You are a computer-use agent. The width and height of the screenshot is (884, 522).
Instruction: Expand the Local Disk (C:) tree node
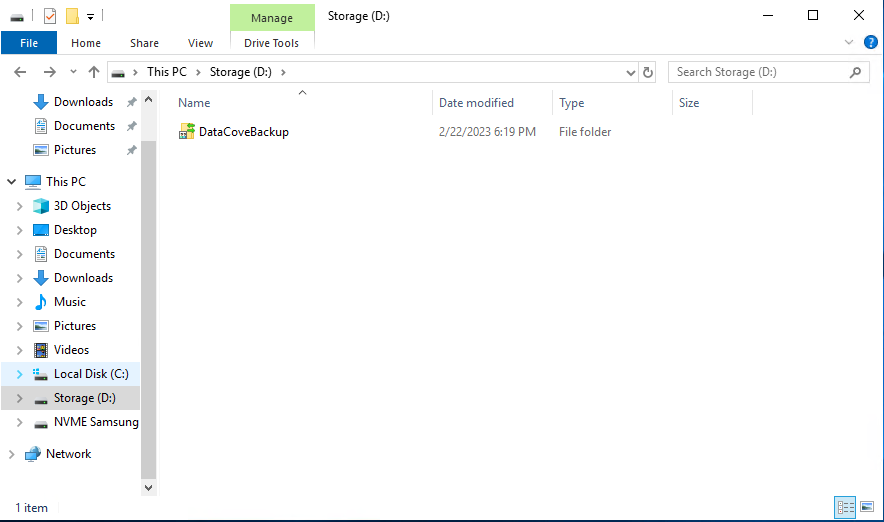click(20, 374)
